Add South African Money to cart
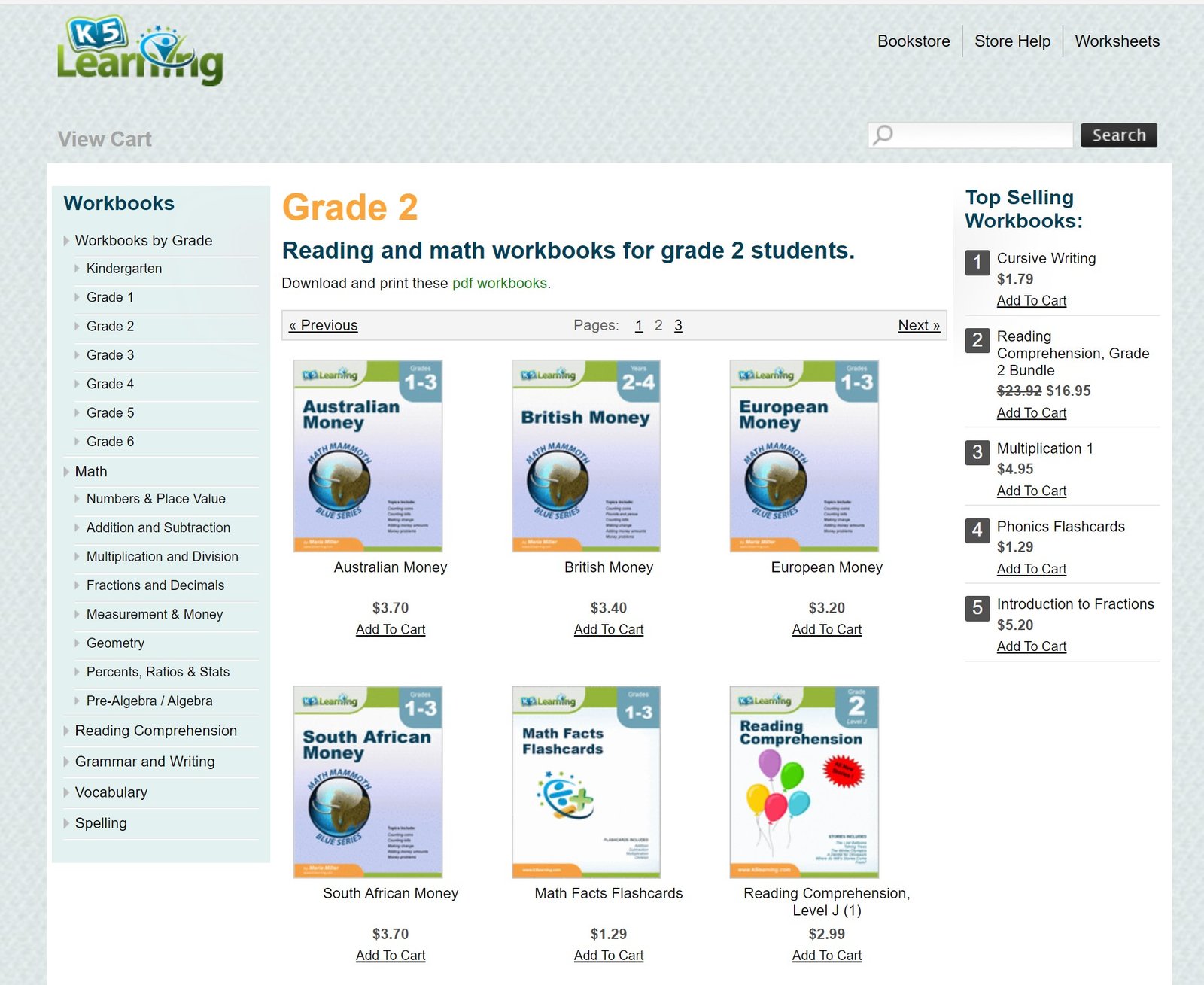The height and width of the screenshot is (985, 1204). [x=391, y=956]
